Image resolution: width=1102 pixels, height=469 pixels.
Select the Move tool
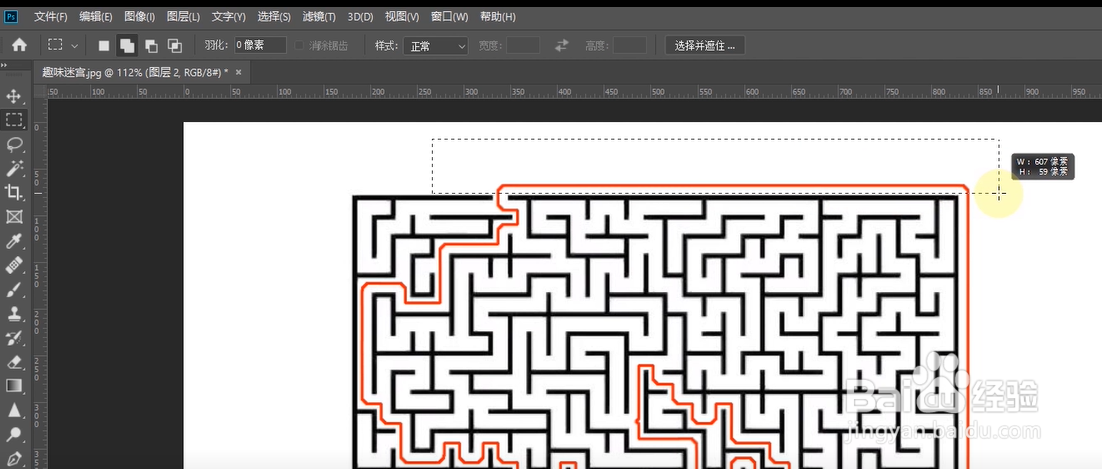click(13, 96)
